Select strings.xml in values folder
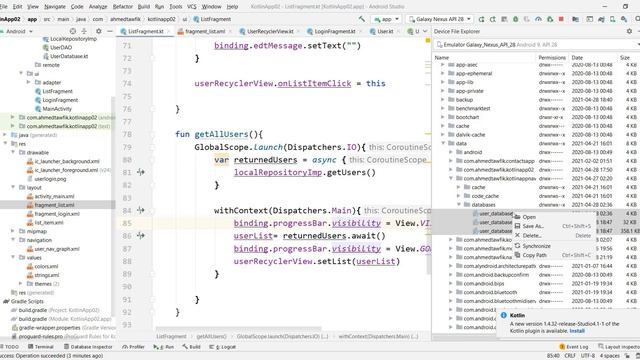The height and width of the screenshot is (360, 640). 46,275
